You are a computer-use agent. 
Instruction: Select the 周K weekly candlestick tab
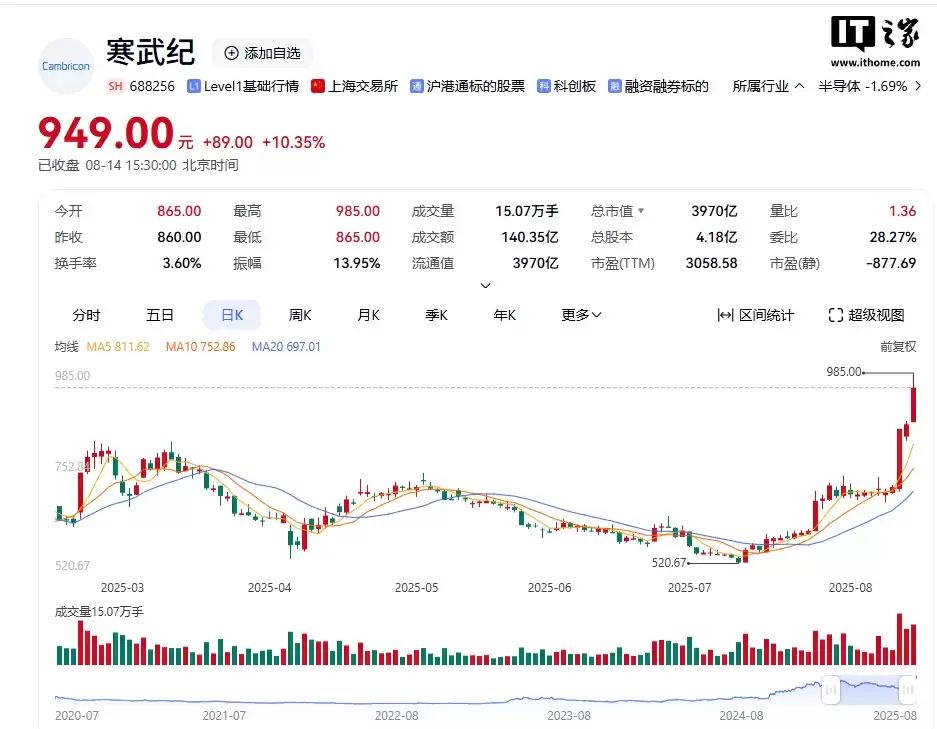[300, 314]
